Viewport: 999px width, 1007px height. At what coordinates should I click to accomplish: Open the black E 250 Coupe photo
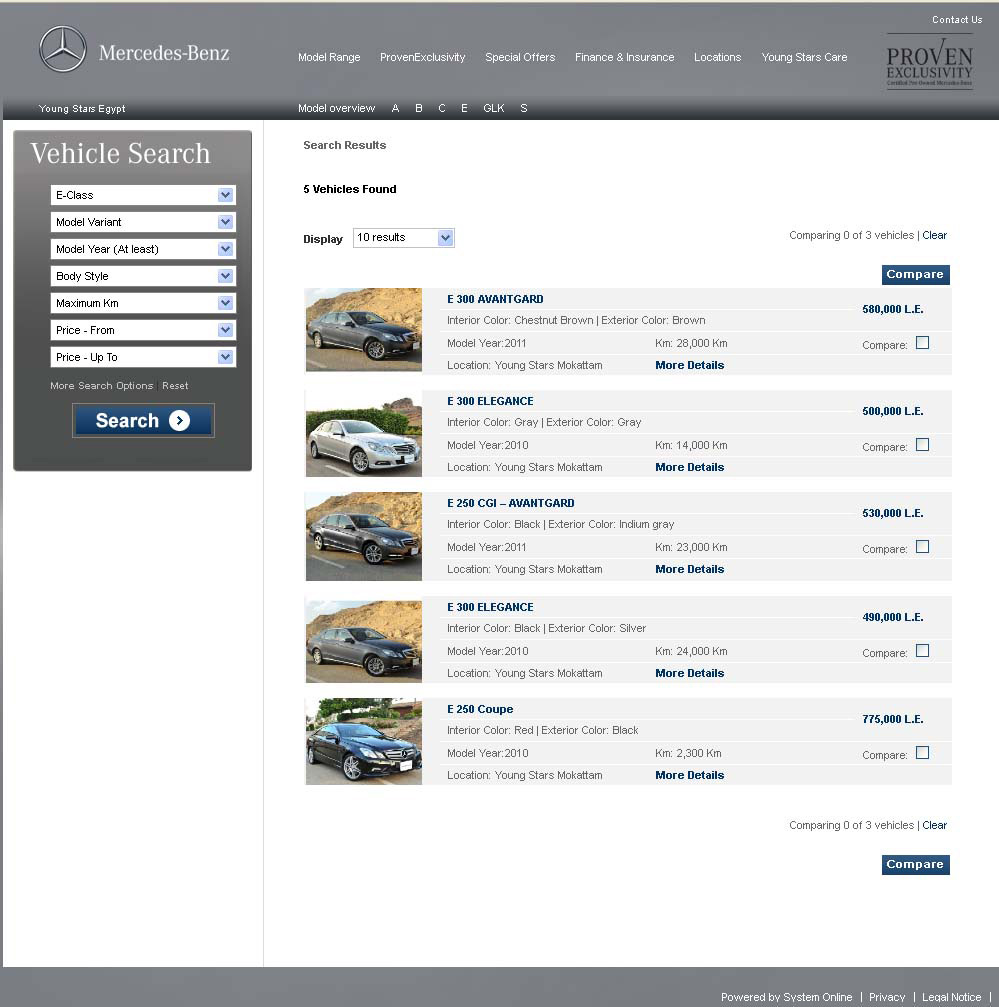click(364, 742)
